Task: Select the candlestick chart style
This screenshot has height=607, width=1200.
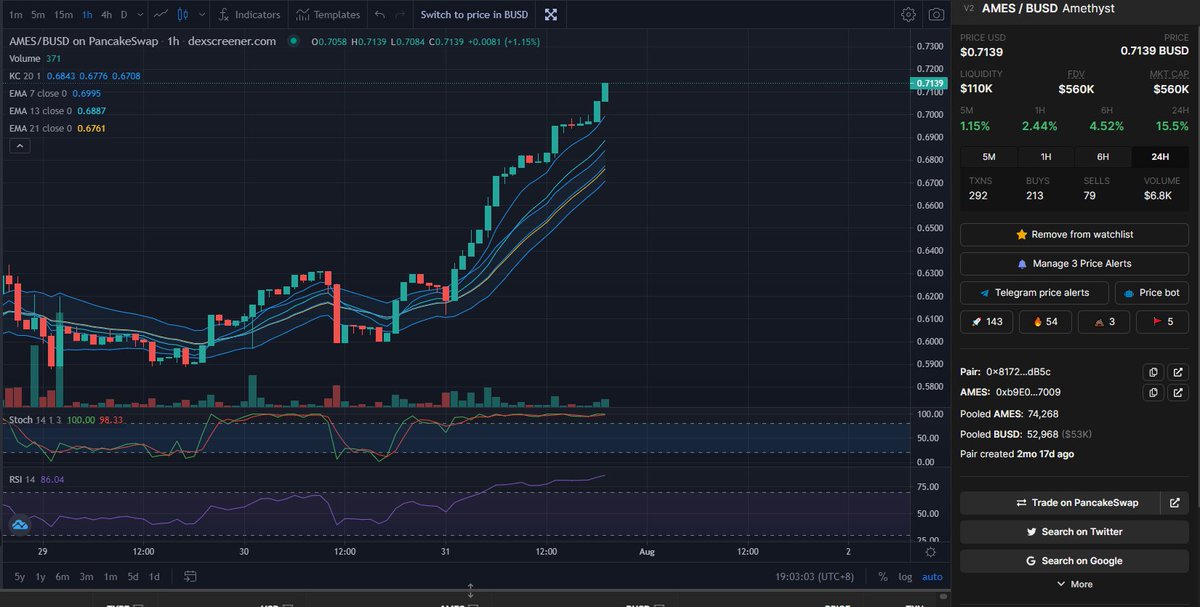Action: pos(182,15)
